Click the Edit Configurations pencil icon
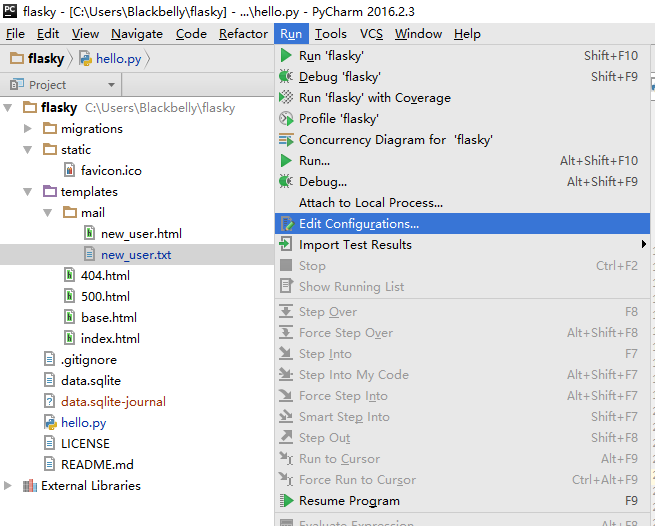This screenshot has height=526, width=655. 287,224
